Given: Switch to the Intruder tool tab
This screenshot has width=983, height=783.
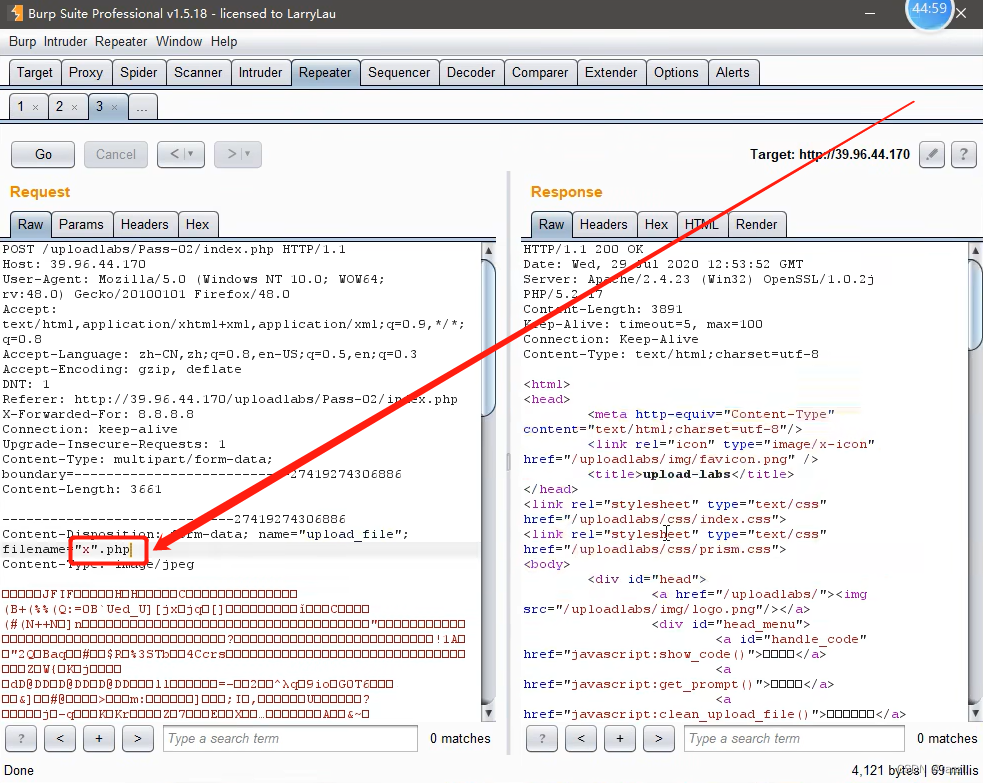Looking at the screenshot, I should [260, 73].
